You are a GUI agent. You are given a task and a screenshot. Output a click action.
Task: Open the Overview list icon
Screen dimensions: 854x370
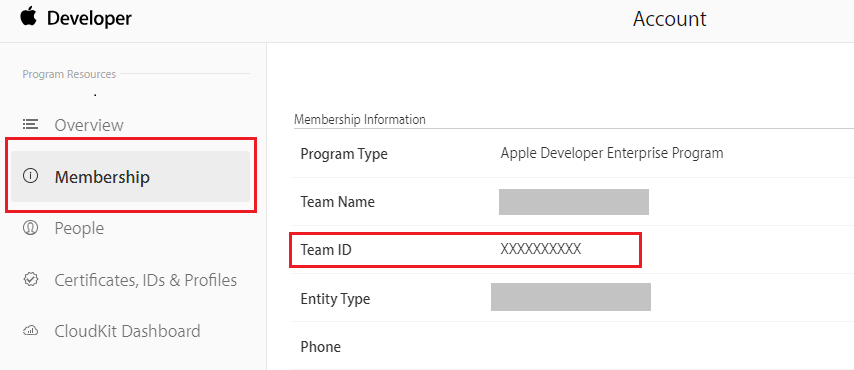[x=30, y=124]
